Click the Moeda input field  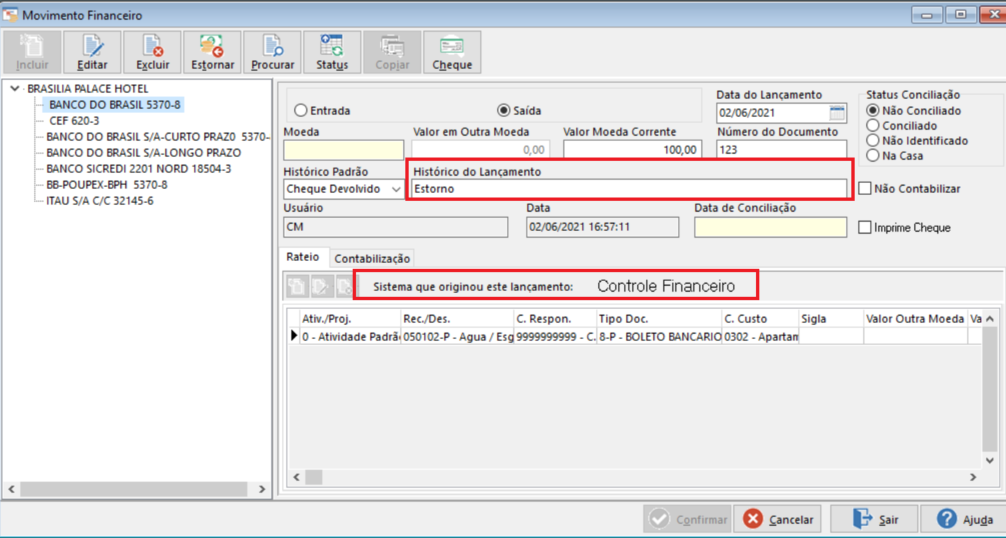pos(344,150)
